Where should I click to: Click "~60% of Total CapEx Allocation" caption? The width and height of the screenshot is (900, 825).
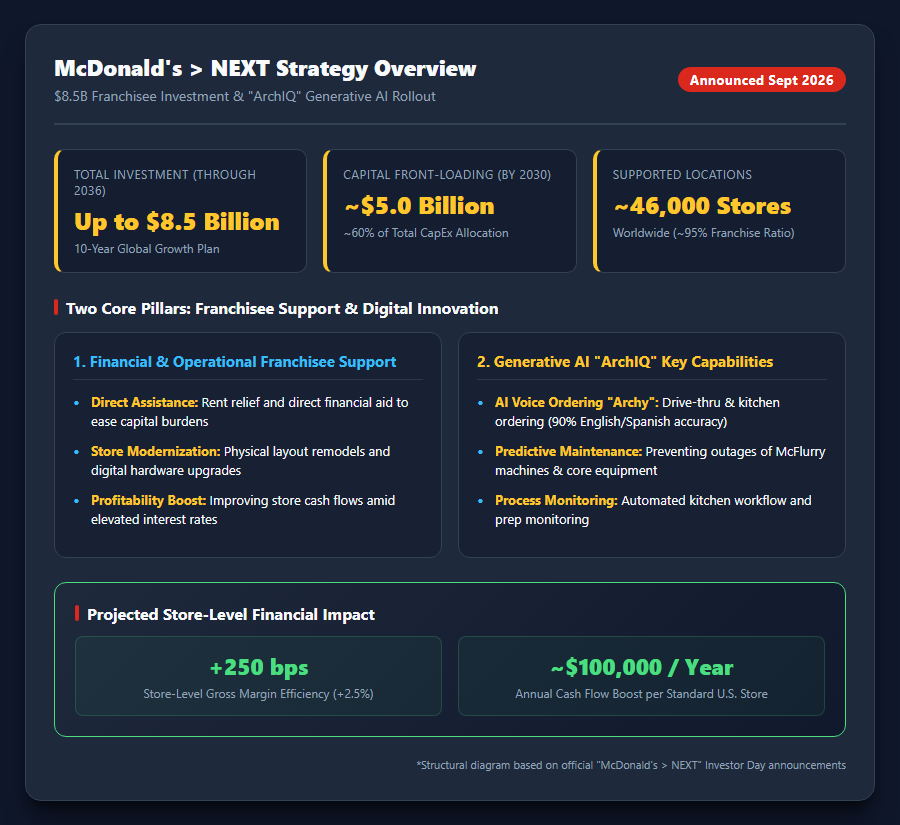pyautogui.click(x=426, y=233)
